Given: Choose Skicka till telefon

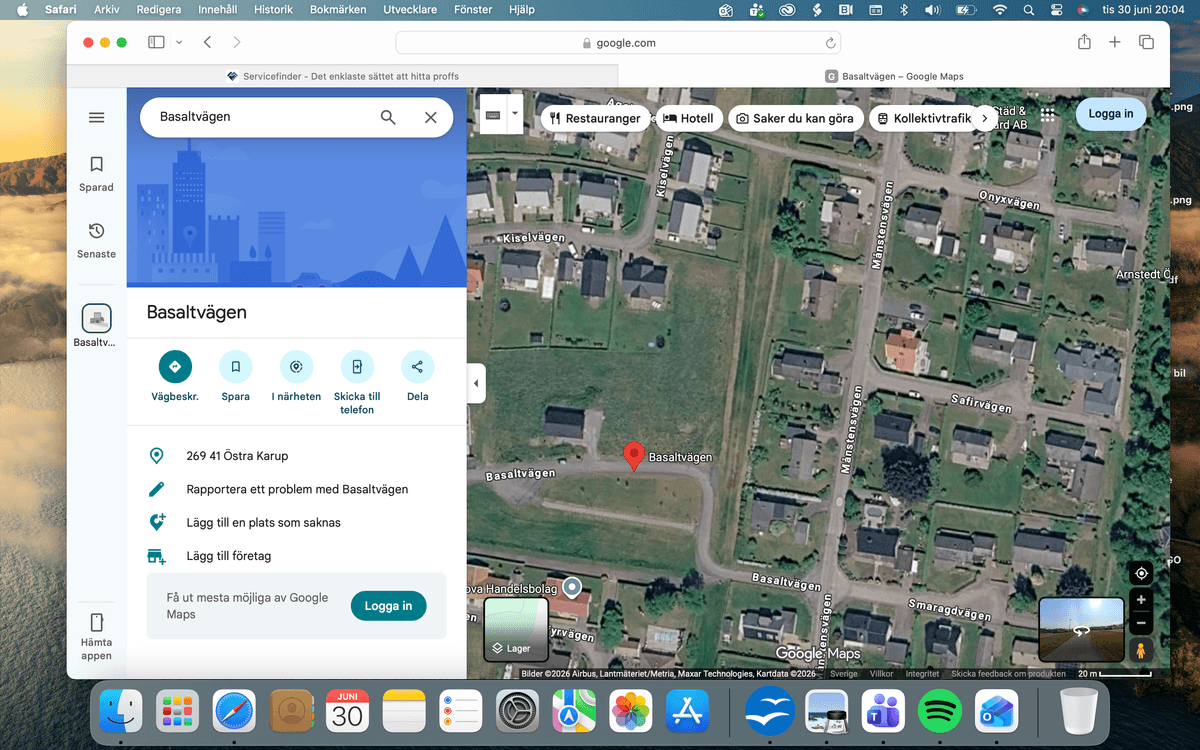Looking at the screenshot, I should coord(357,382).
